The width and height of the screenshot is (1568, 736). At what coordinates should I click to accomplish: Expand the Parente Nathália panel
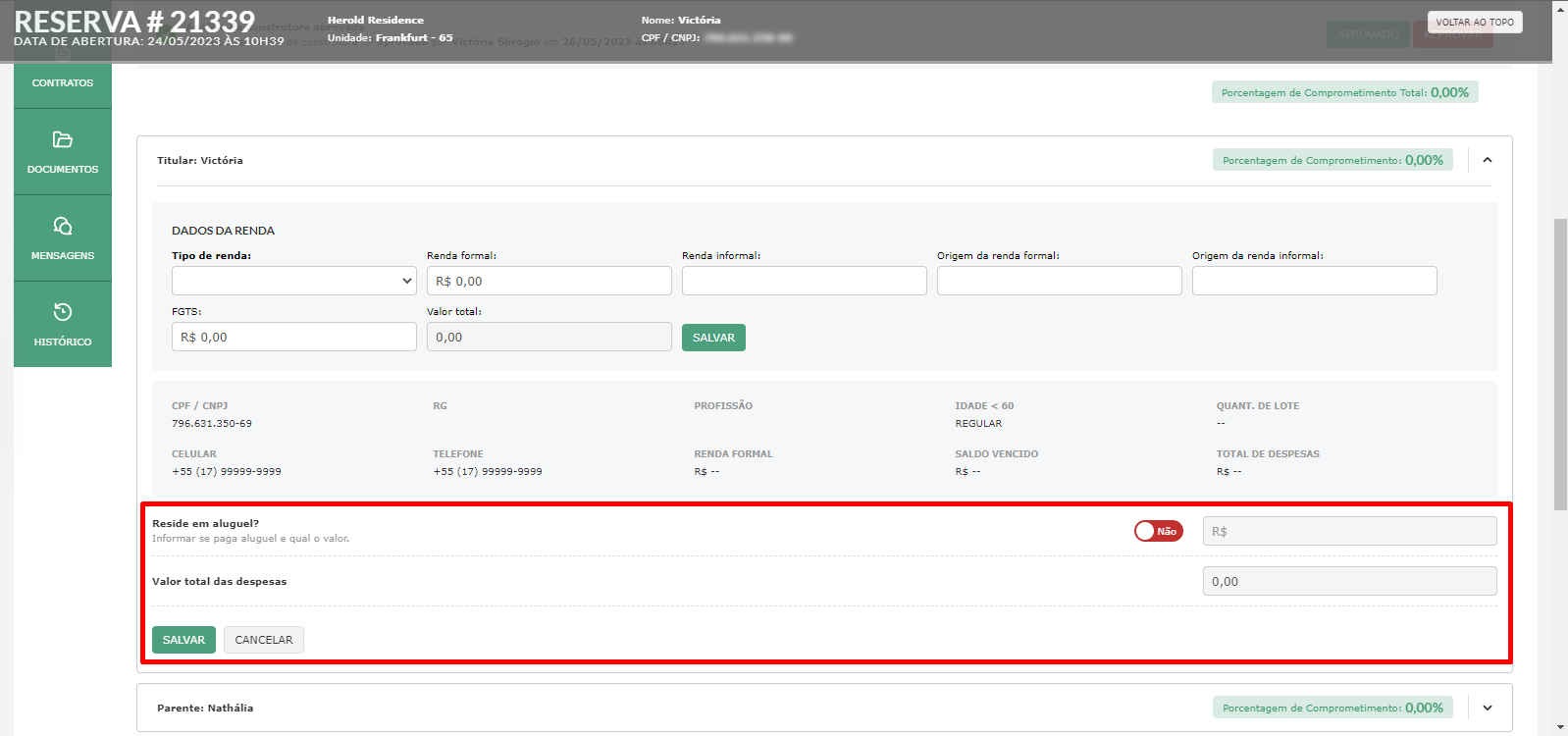[x=1488, y=708]
